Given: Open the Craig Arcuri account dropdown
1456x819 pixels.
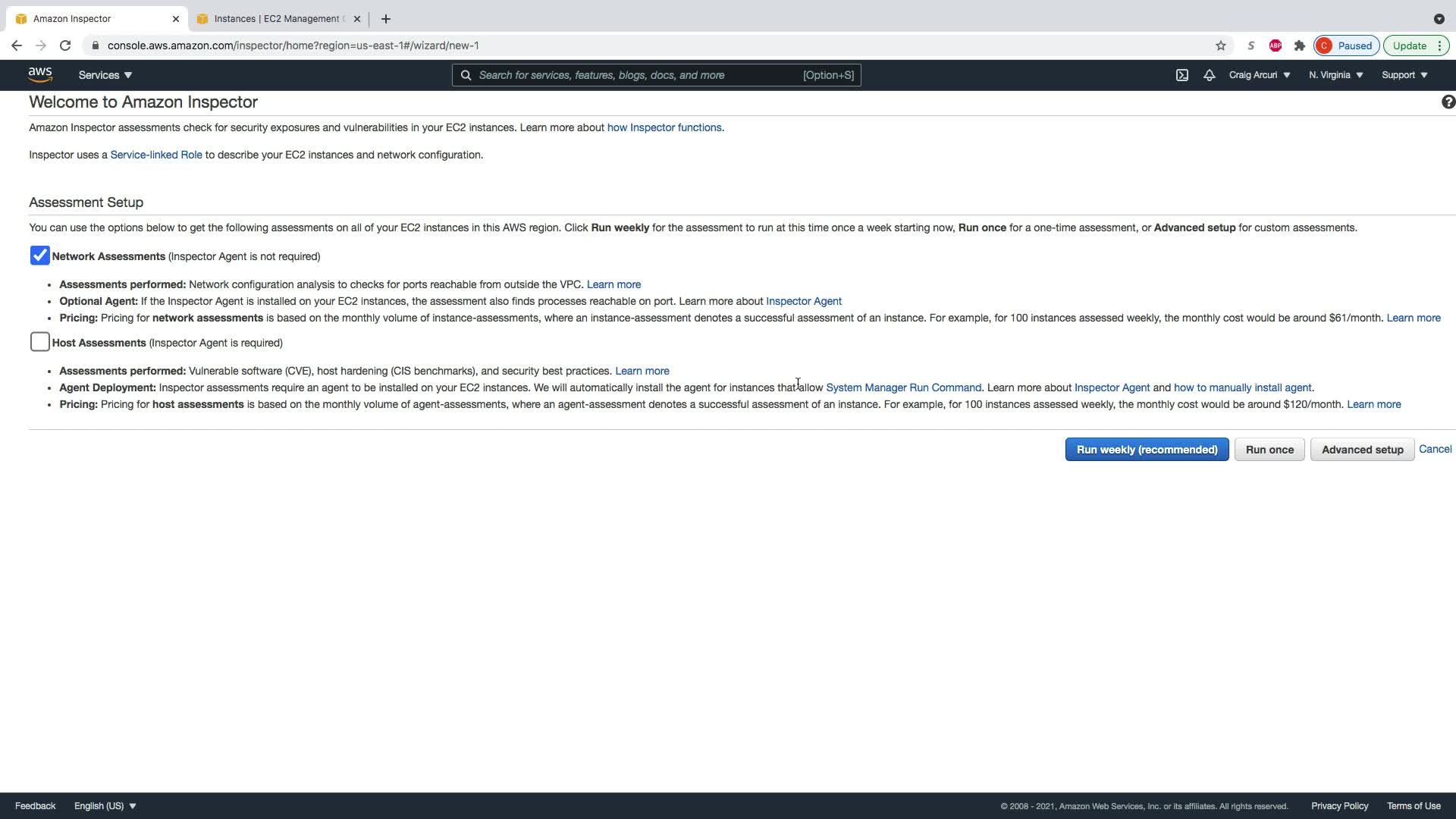Looking at the screenshot, I should (1259, 75).
